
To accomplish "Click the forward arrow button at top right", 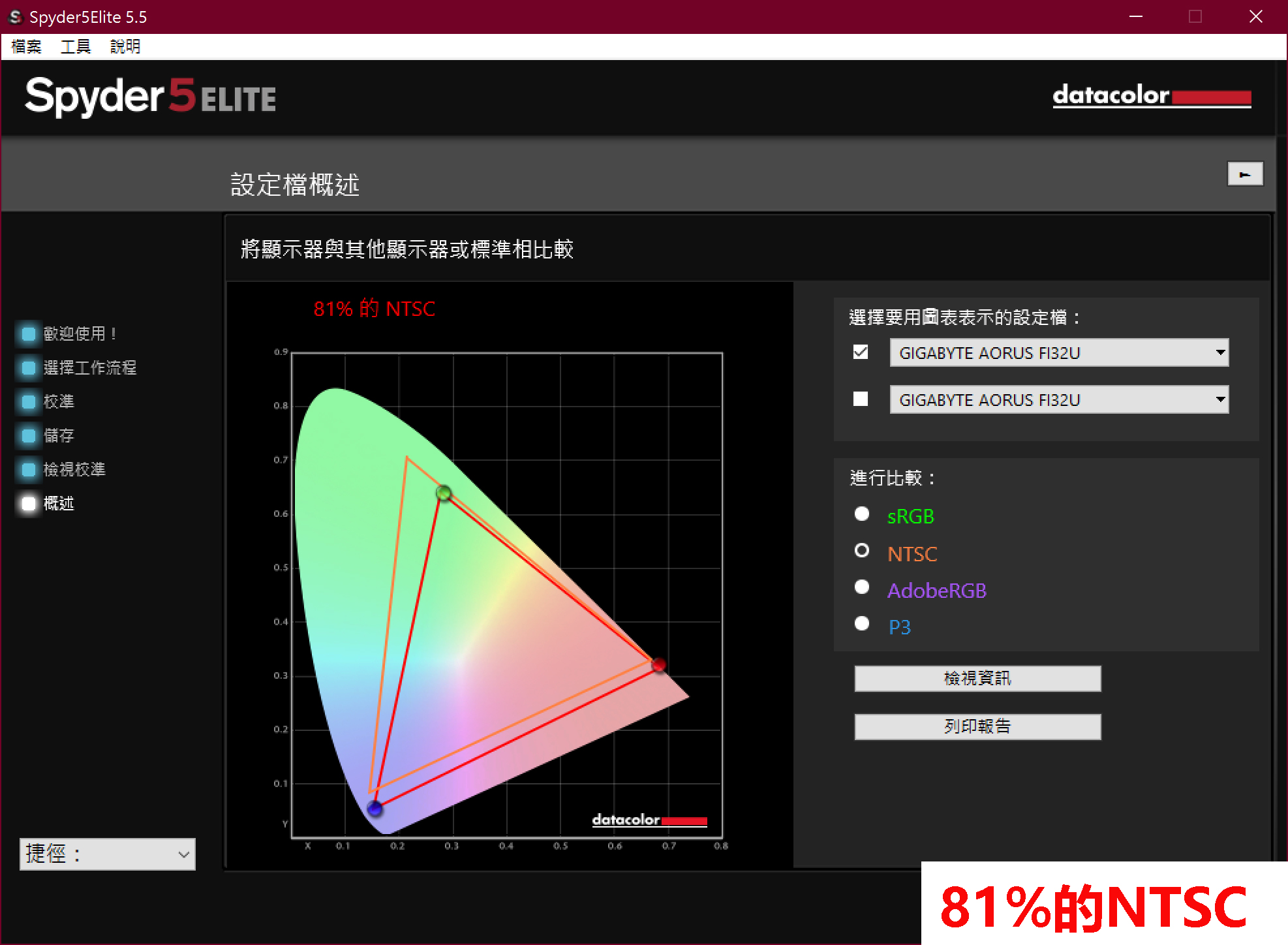I will point(1245,174).
